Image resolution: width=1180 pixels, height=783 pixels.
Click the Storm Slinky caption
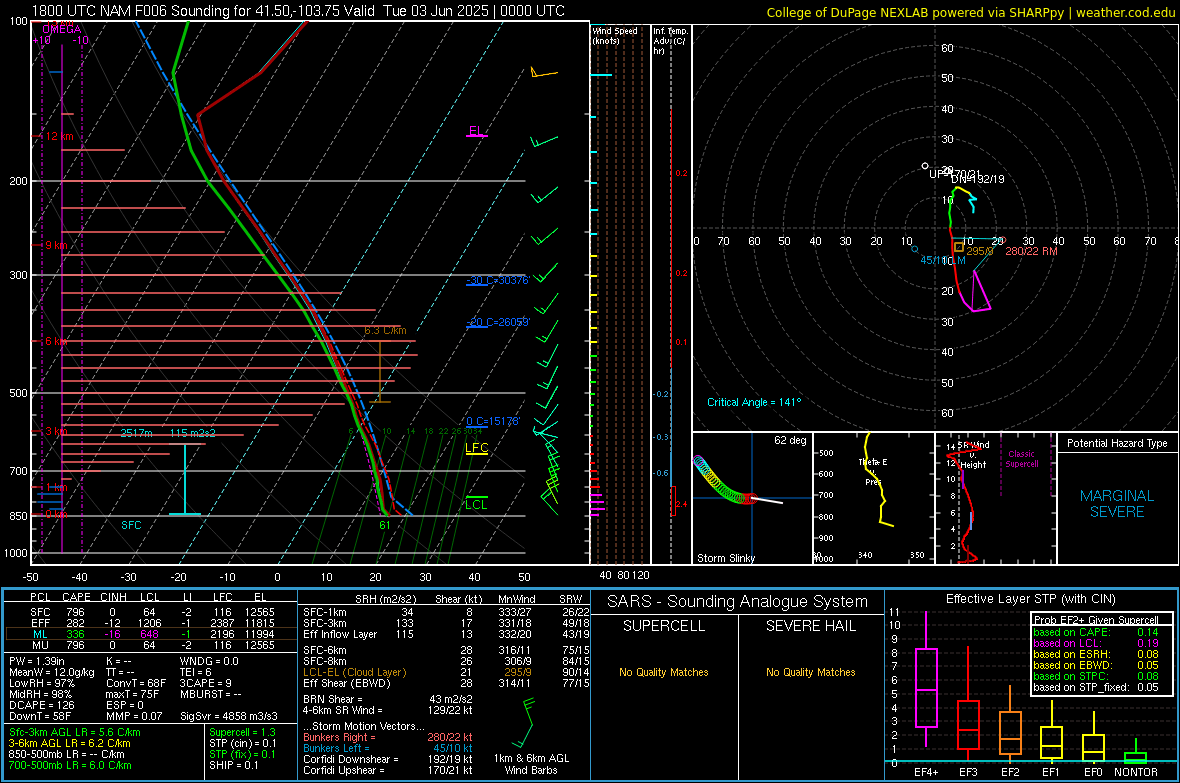[725, 558]
